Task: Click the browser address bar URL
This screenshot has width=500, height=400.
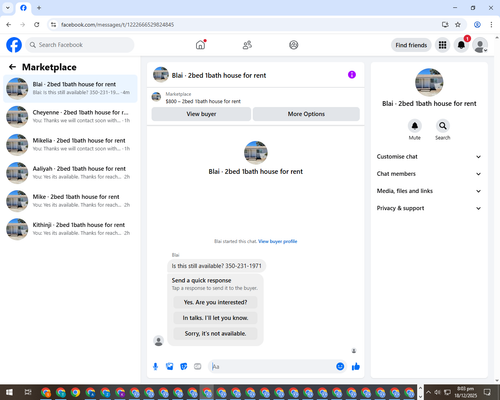Action: (x=117, y=25)
